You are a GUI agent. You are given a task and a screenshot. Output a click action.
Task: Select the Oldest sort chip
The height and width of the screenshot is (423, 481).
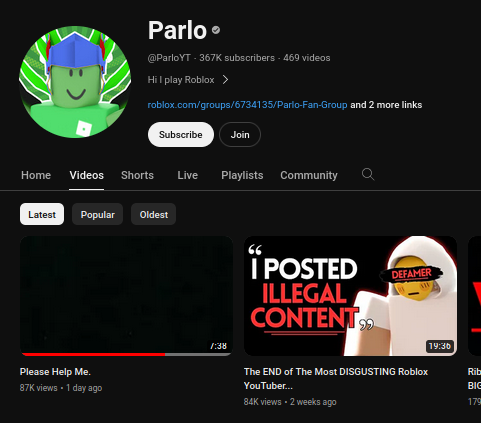pos(154,214)
